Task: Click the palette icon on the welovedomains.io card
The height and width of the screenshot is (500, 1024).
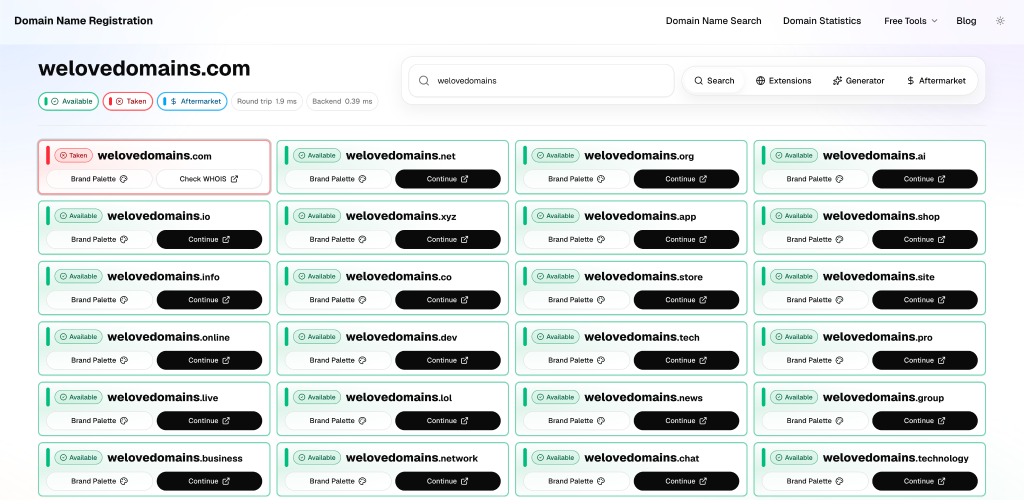Action: point(124,240)
